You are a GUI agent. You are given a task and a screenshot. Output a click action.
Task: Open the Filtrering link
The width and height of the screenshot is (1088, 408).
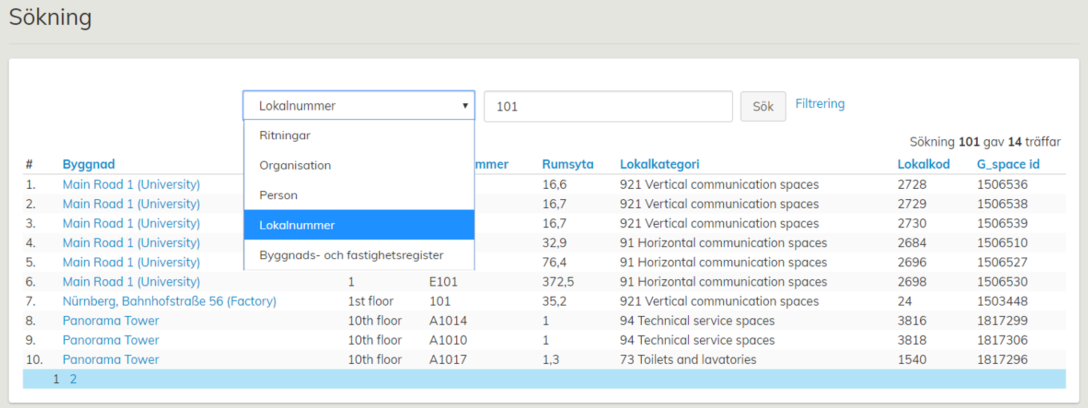[x=819, y=104]
